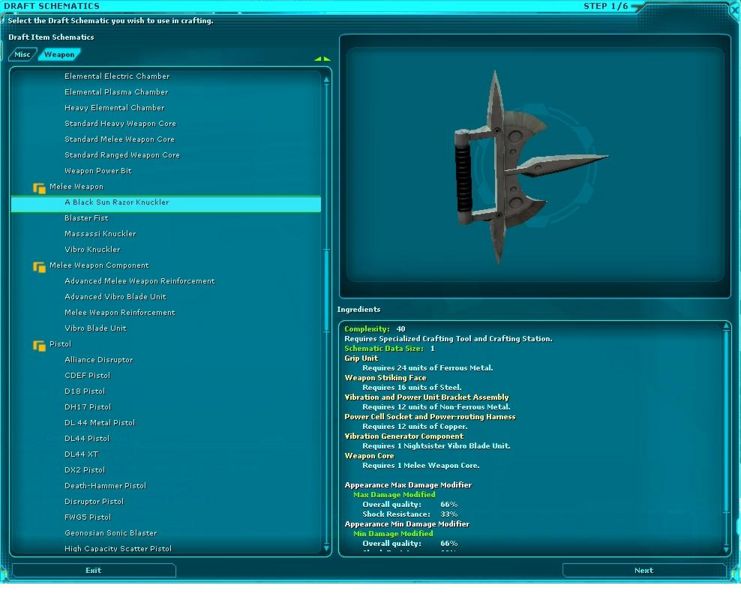Choose the Blaster Fist schematic
The image size is (741, 600).
[86, 218]
